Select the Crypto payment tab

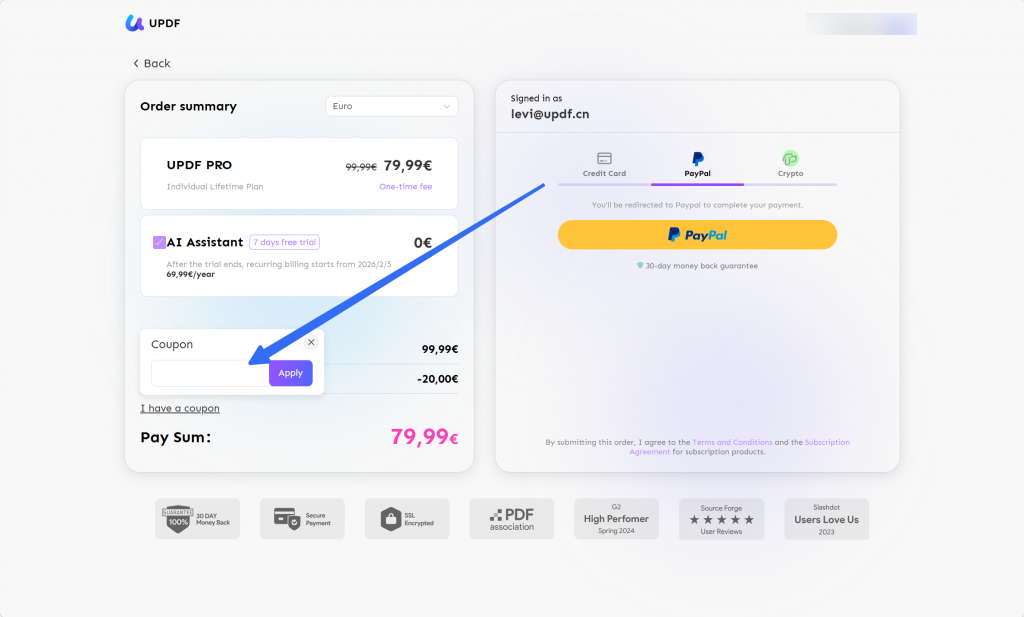[790, 165]
